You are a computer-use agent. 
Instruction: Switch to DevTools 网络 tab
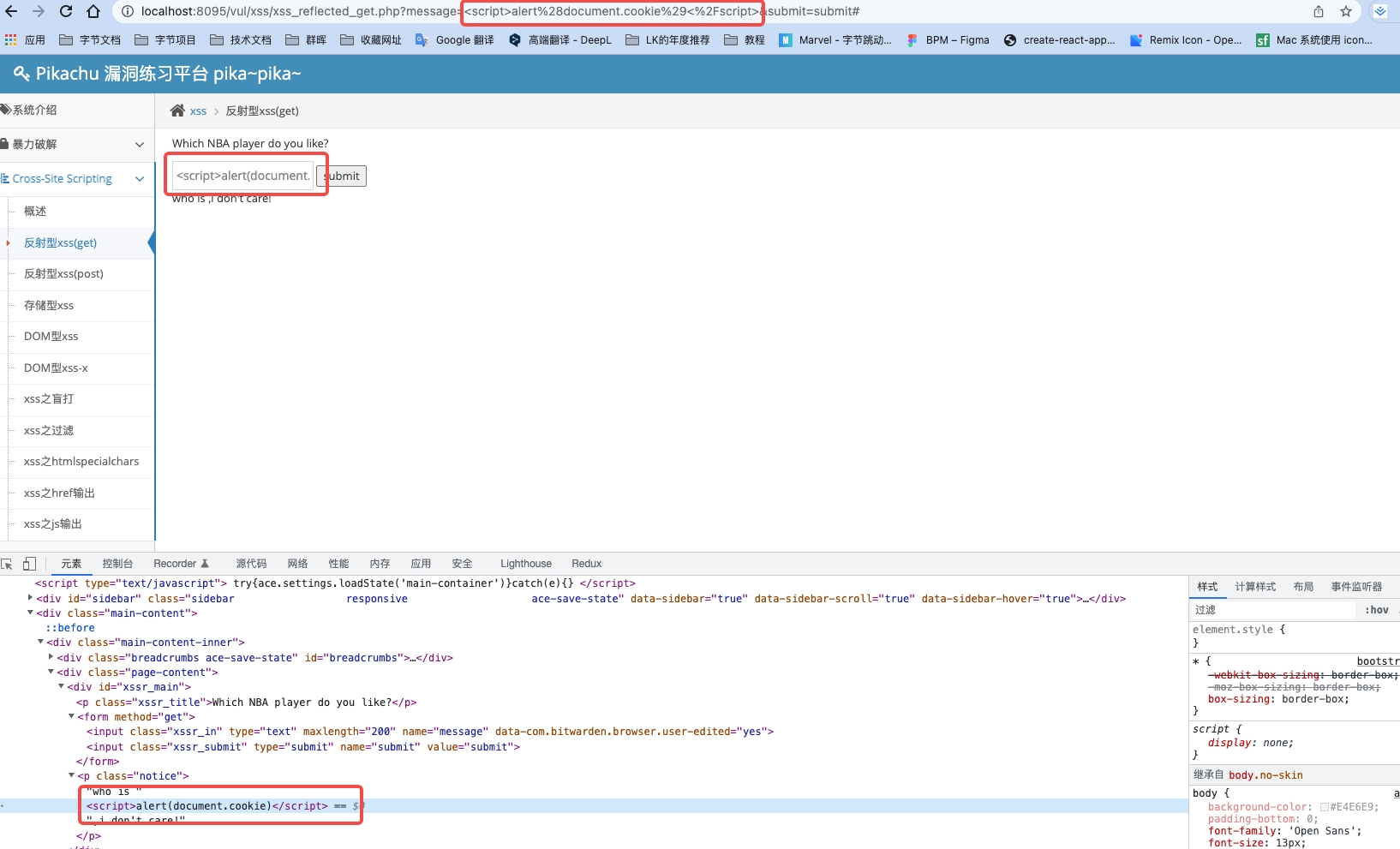(x=297, y=564)
